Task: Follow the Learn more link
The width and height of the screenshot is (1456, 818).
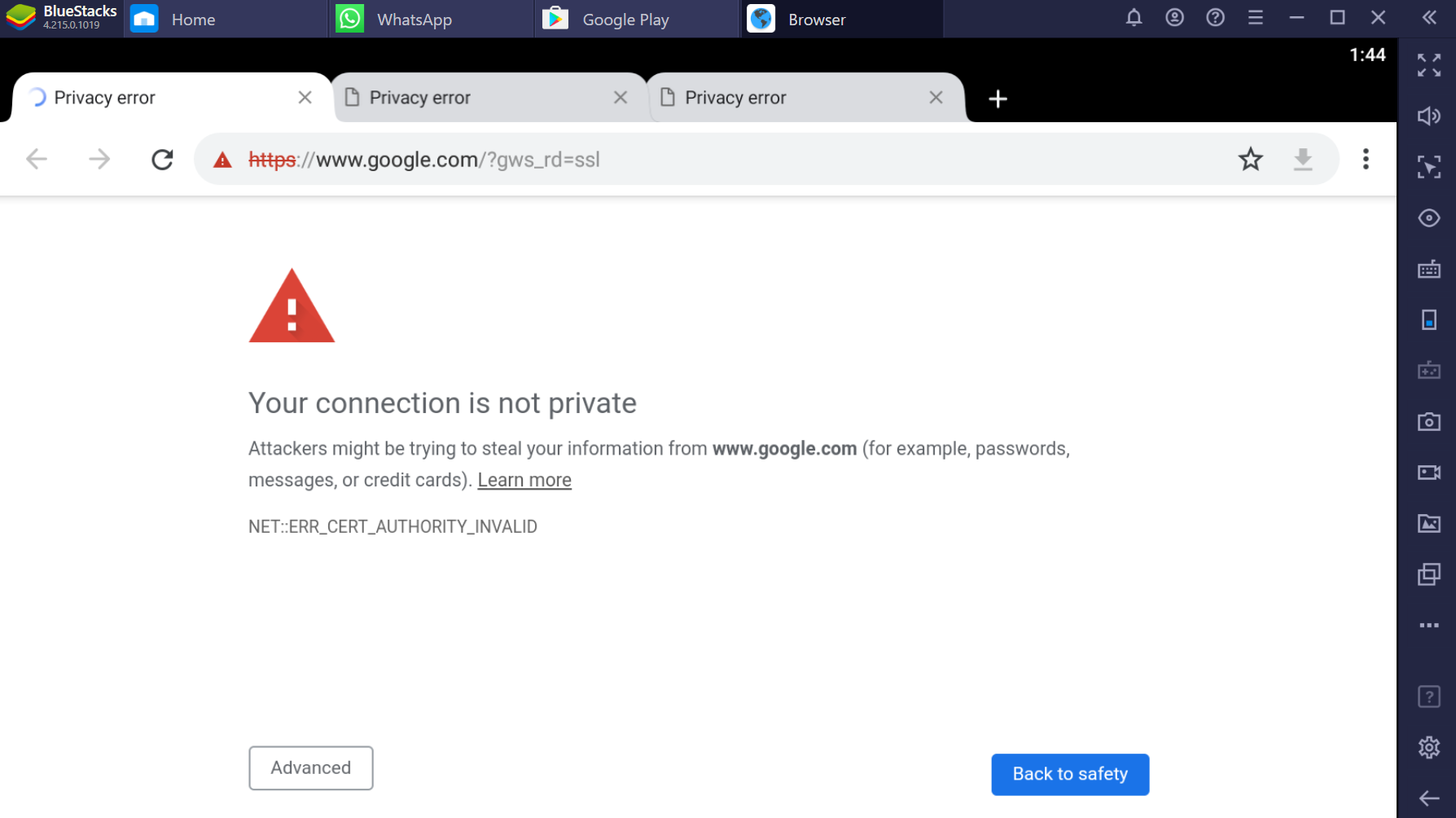Action: coord(524,481)
